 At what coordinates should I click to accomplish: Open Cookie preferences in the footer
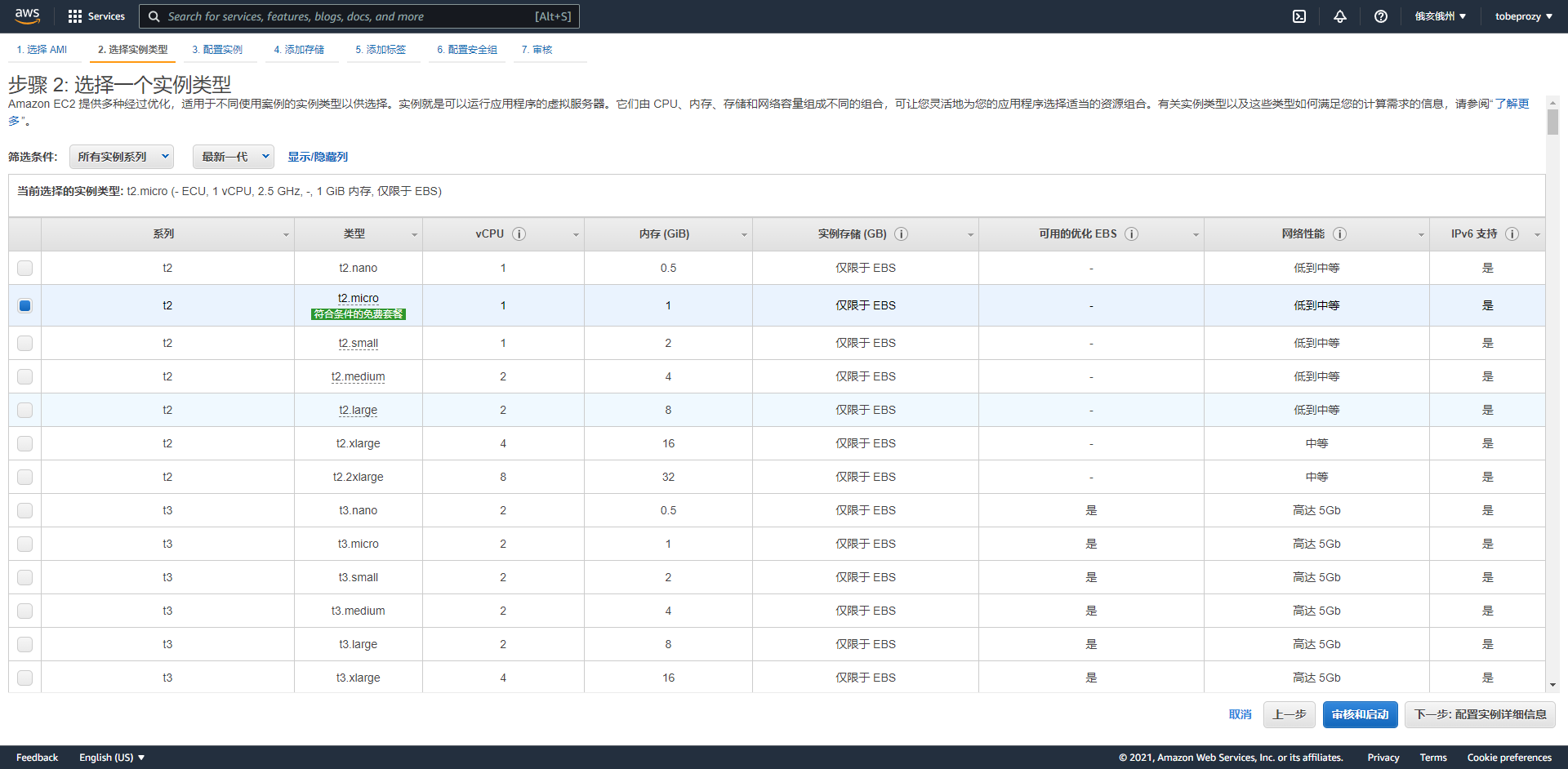(1509, 758)
